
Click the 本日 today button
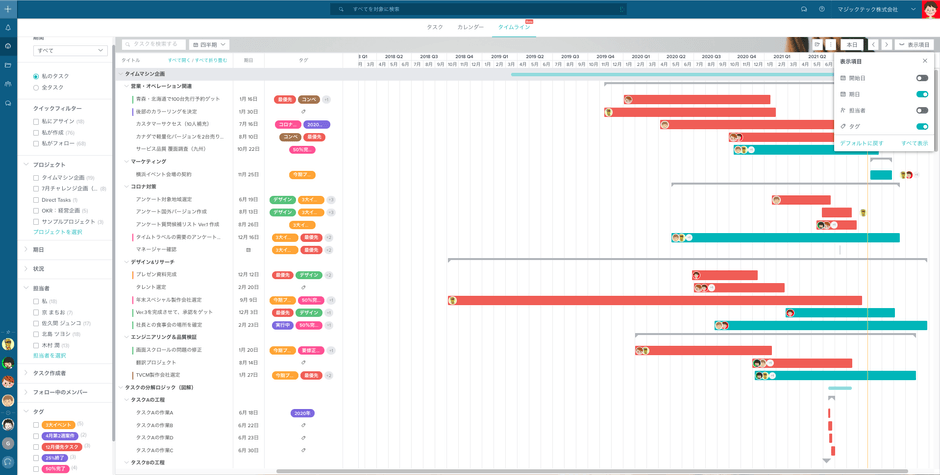pyautogui.click(x=852, y=45)
